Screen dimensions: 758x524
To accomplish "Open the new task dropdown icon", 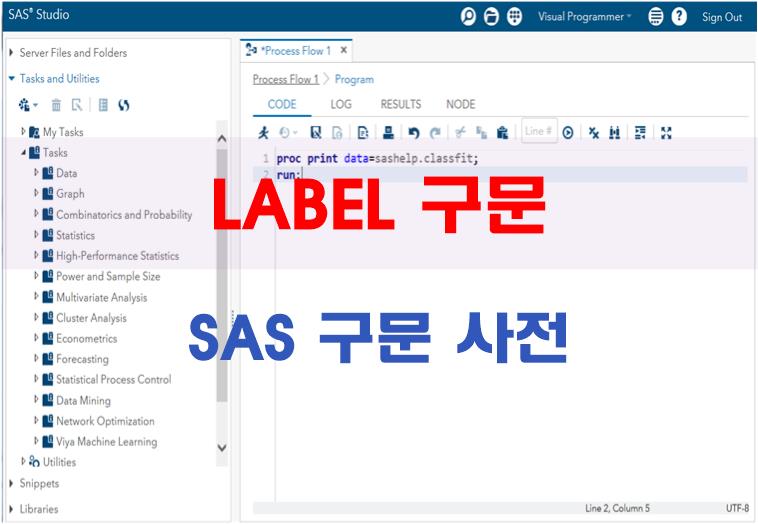I will (28, 105).
